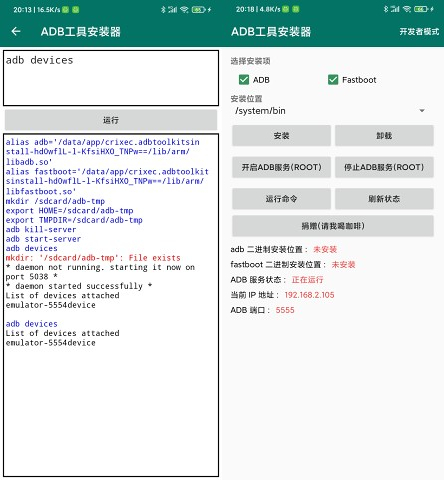
Task: Click the 'mkdir /sdcard/adb-tmp' command line
Action: click(55, 201)
